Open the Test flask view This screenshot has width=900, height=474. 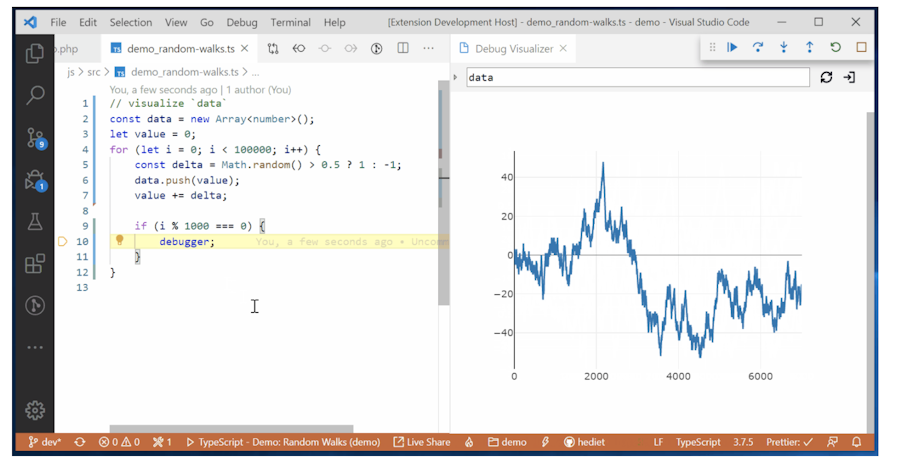(x=34, y=222)
